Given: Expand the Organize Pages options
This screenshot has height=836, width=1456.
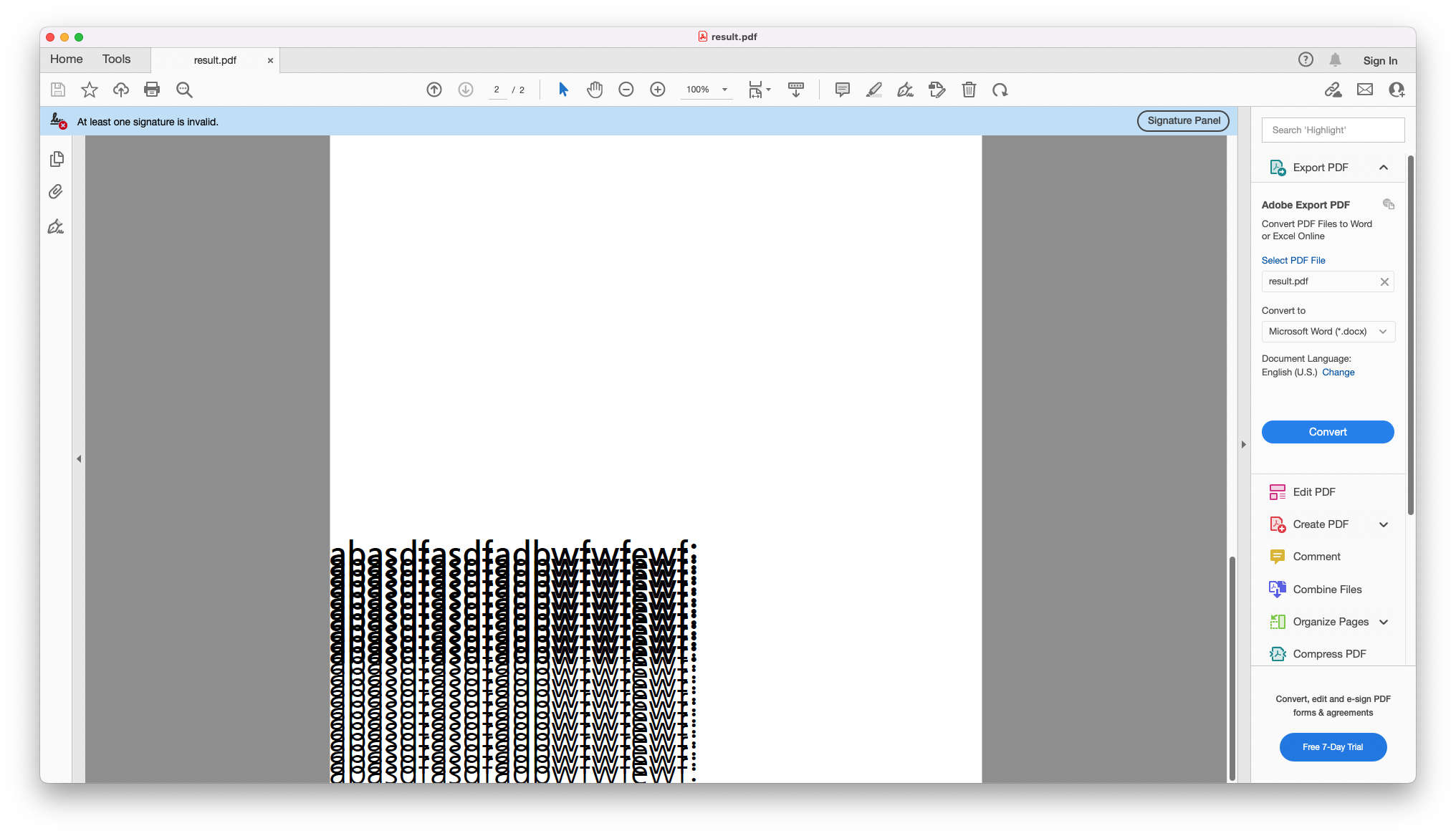Looking at the screenshot, I should [1384, 622].
